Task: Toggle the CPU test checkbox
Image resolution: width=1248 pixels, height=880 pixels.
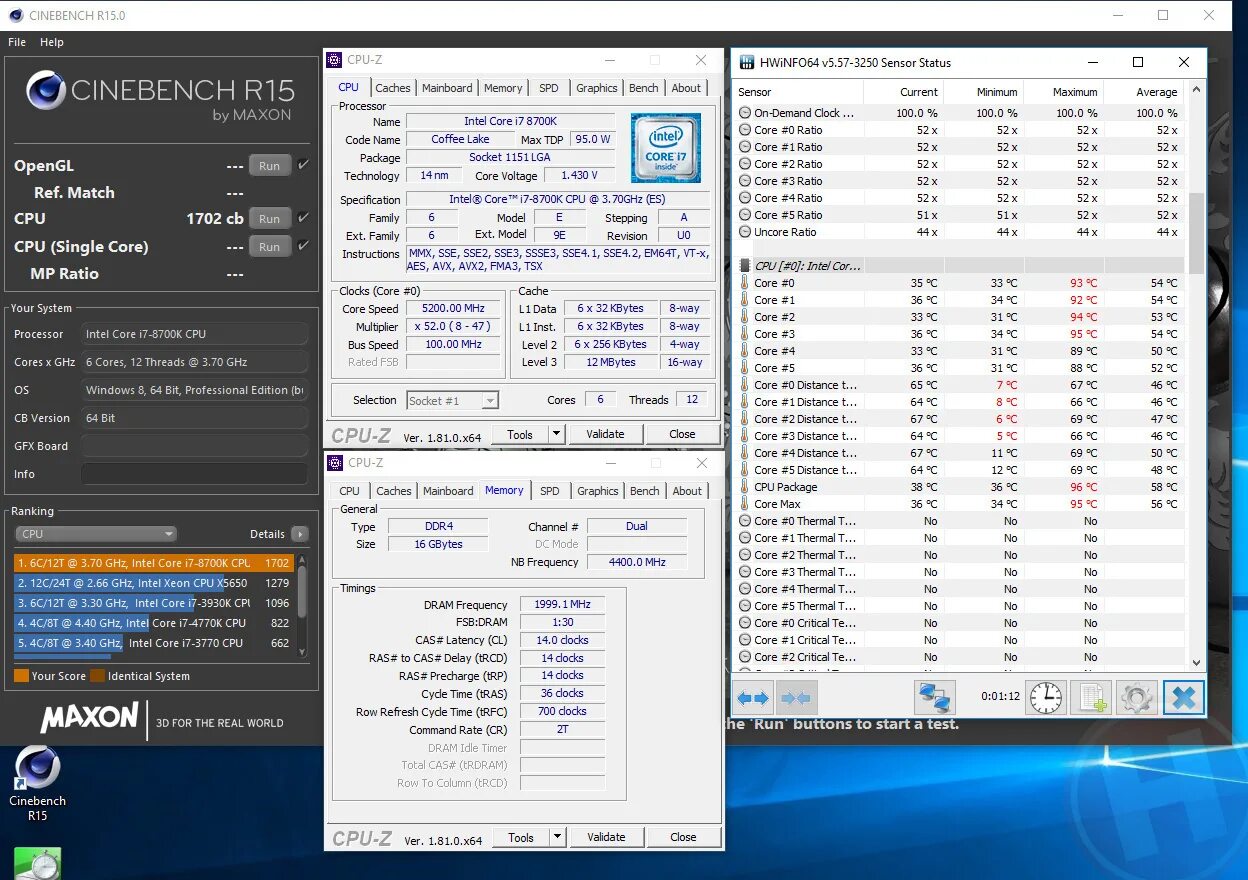Action: coord(303,217)
